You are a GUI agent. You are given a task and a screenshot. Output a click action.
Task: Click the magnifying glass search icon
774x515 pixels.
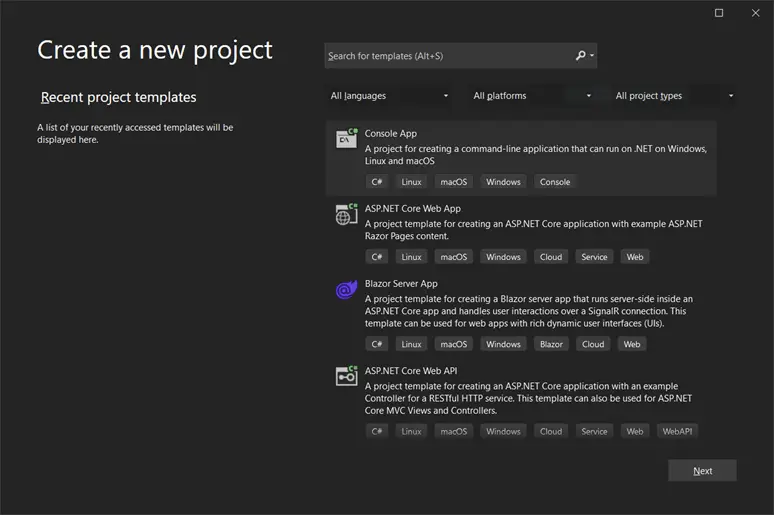(581, 56)
